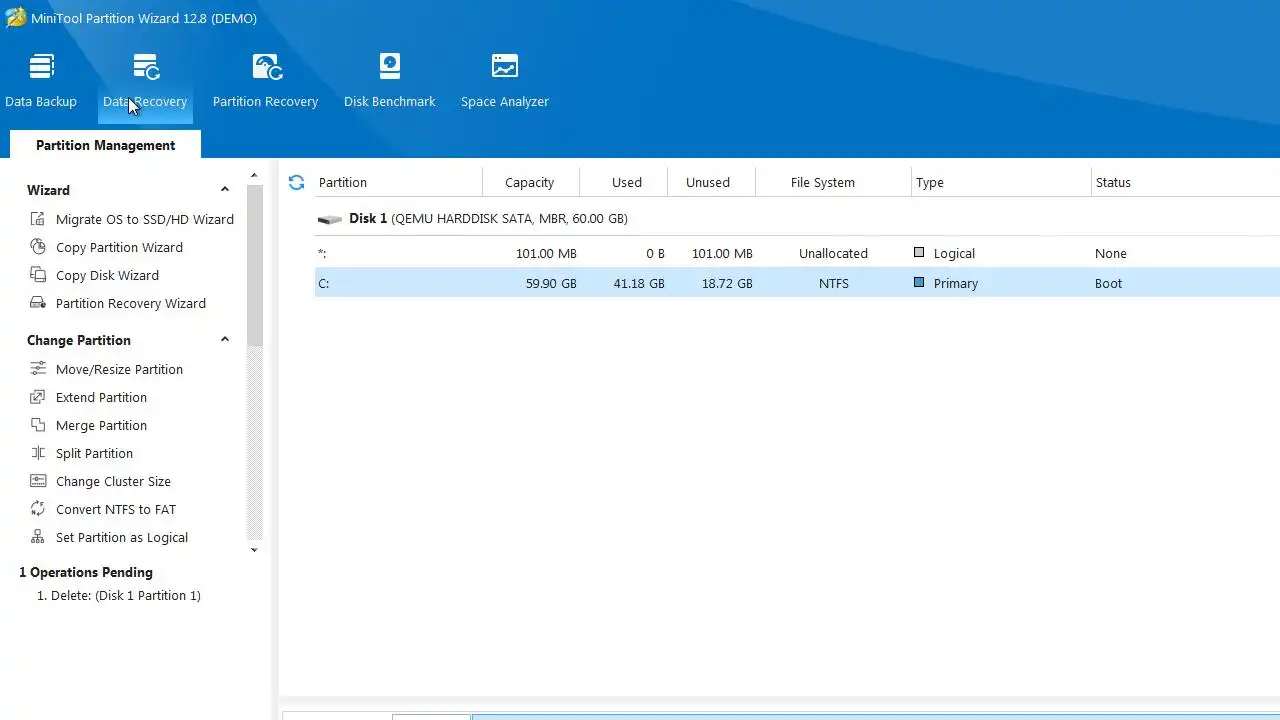Image resolution: width=1280 pixels, height=720 pixels.
Task: Click the '101.00 MB' capacity value
Action: point(546,254)
